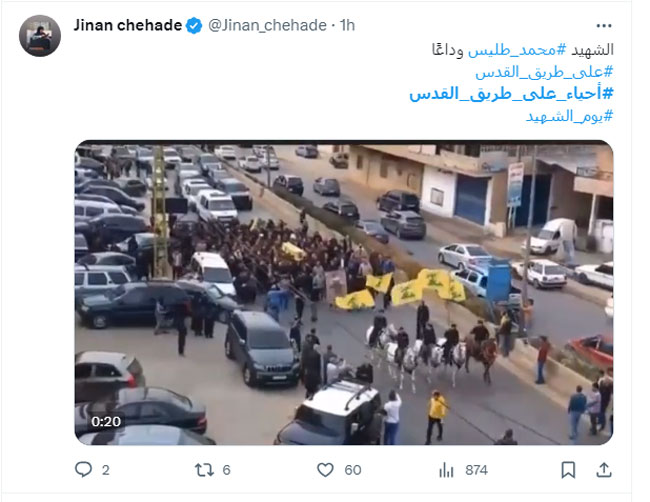Click the reply speech bubble icon

[83, 470]
